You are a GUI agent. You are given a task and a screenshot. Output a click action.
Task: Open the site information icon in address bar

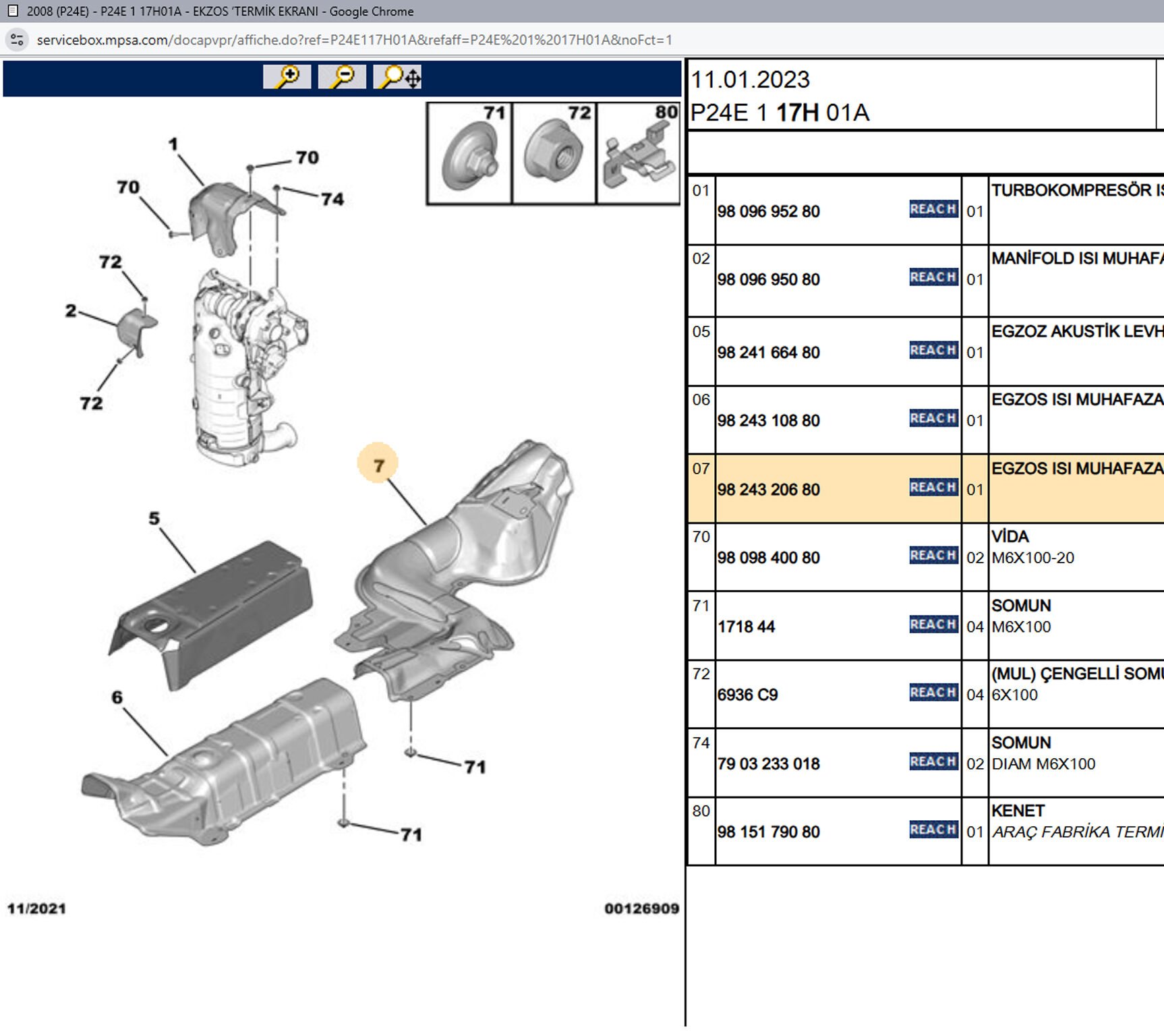coord(17,40)
